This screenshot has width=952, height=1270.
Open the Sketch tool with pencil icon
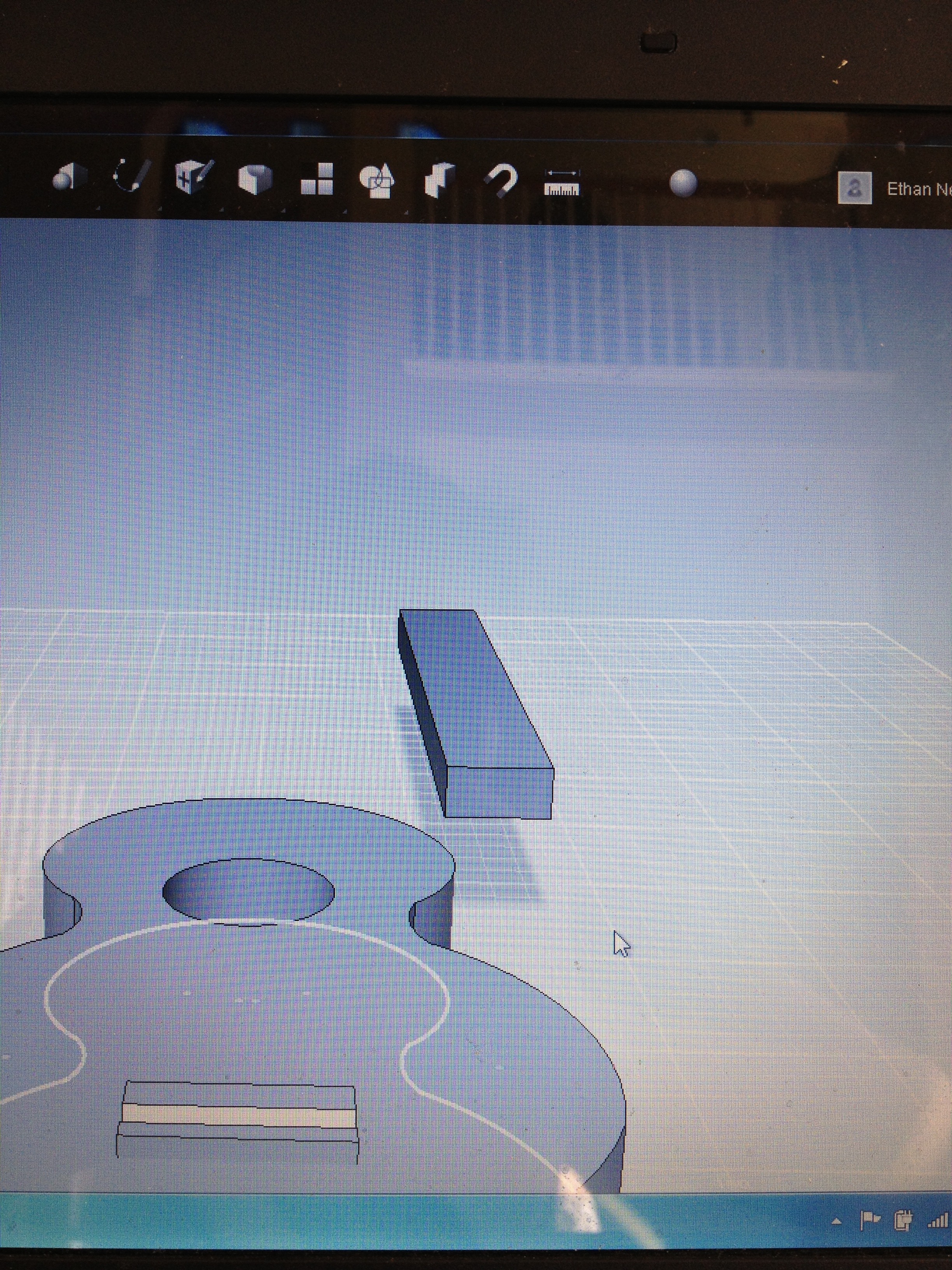coord(133,175)
